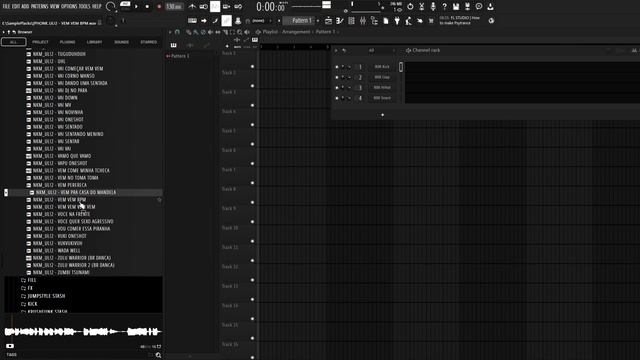The height and width of the screenshot is (360, 640).
Task: Arm the red record button
Action: pos(159,7)
